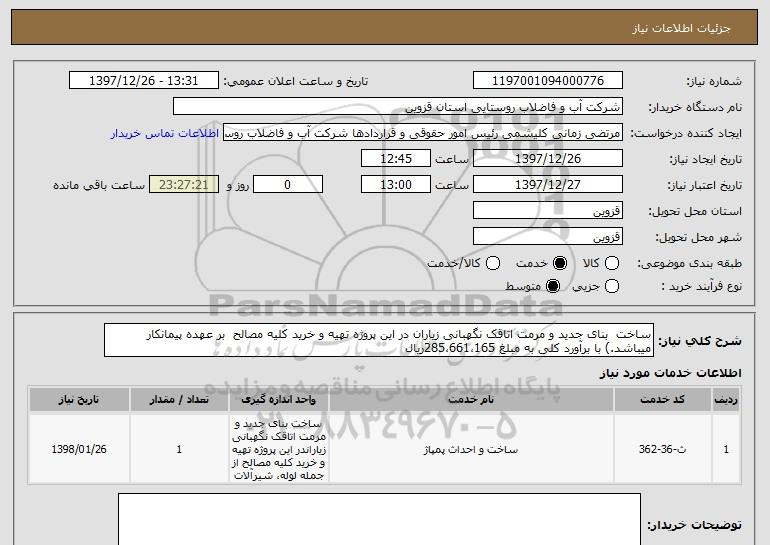Click the واحد اندازه گیری column header
This screenshot has width=770, height=545.
tap(278, 400)
